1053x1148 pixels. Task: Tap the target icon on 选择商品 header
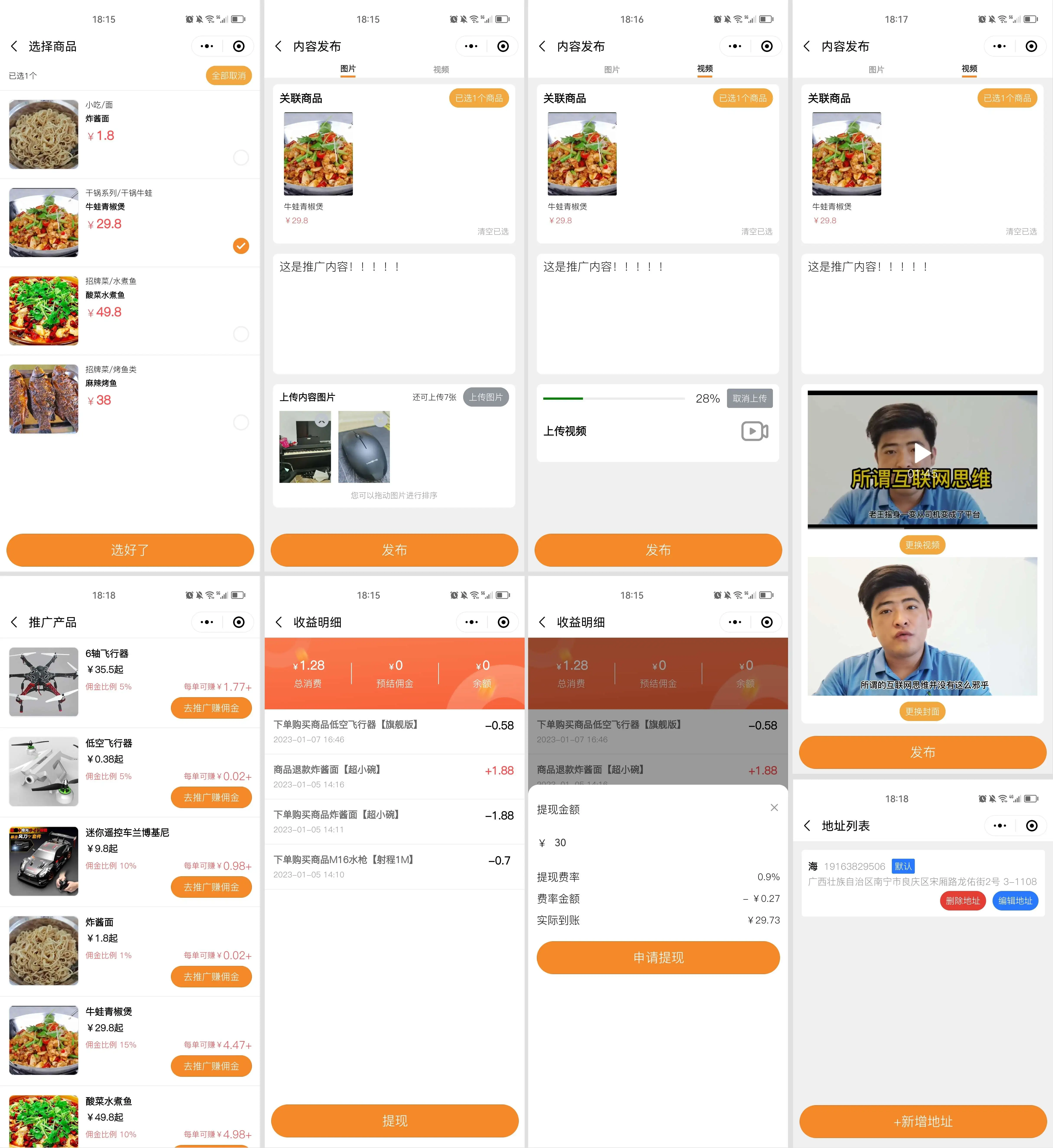(x=239, y=46)
